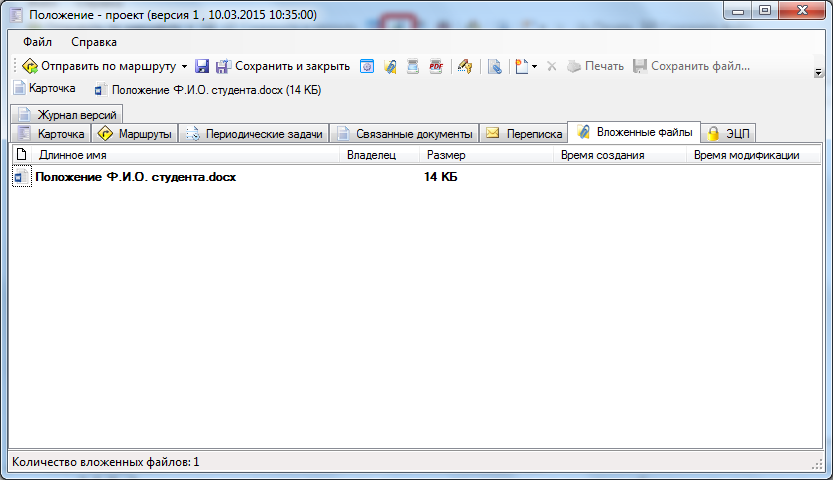Sort by Длинное имя column header
Viewport: 833px width, 480px height.
pyautogui.click(x=186, y=155)
